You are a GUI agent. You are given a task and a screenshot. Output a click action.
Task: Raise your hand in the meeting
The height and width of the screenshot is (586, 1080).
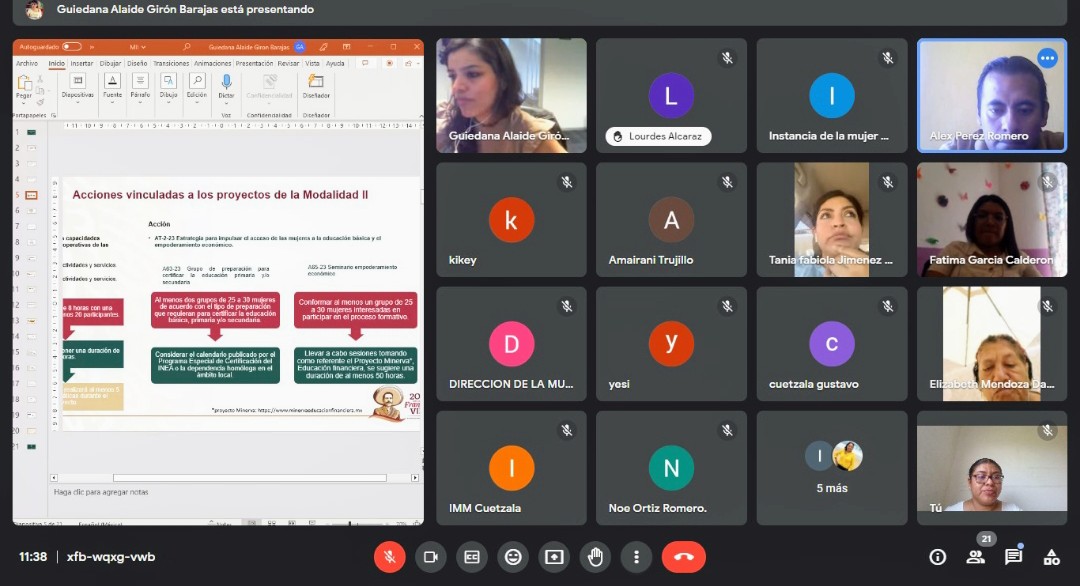tap(595, 557)
